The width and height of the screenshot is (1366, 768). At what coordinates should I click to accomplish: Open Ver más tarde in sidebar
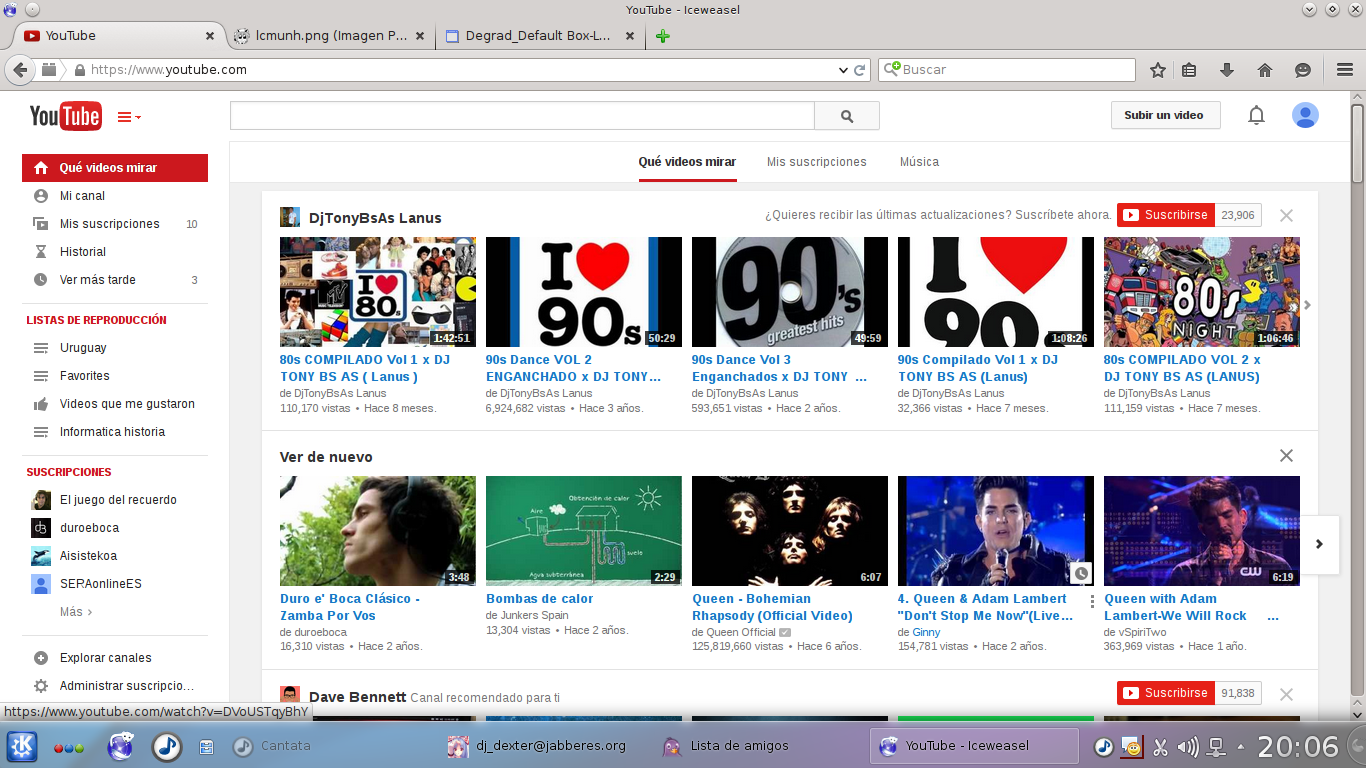pos(115,280)
